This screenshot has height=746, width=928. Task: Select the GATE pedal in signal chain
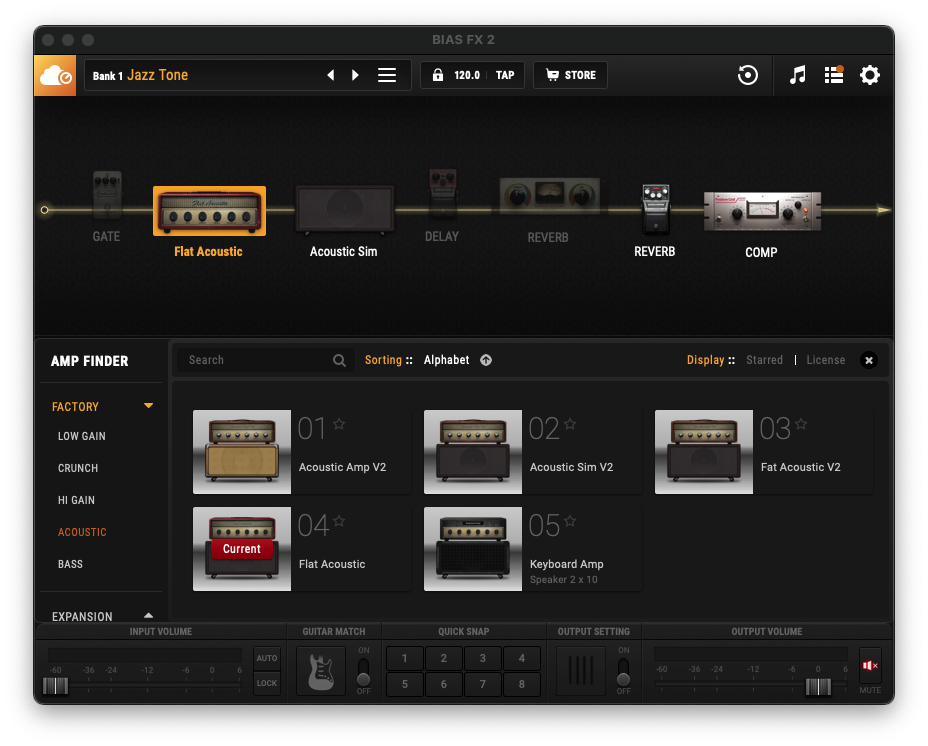click(107, 195)
